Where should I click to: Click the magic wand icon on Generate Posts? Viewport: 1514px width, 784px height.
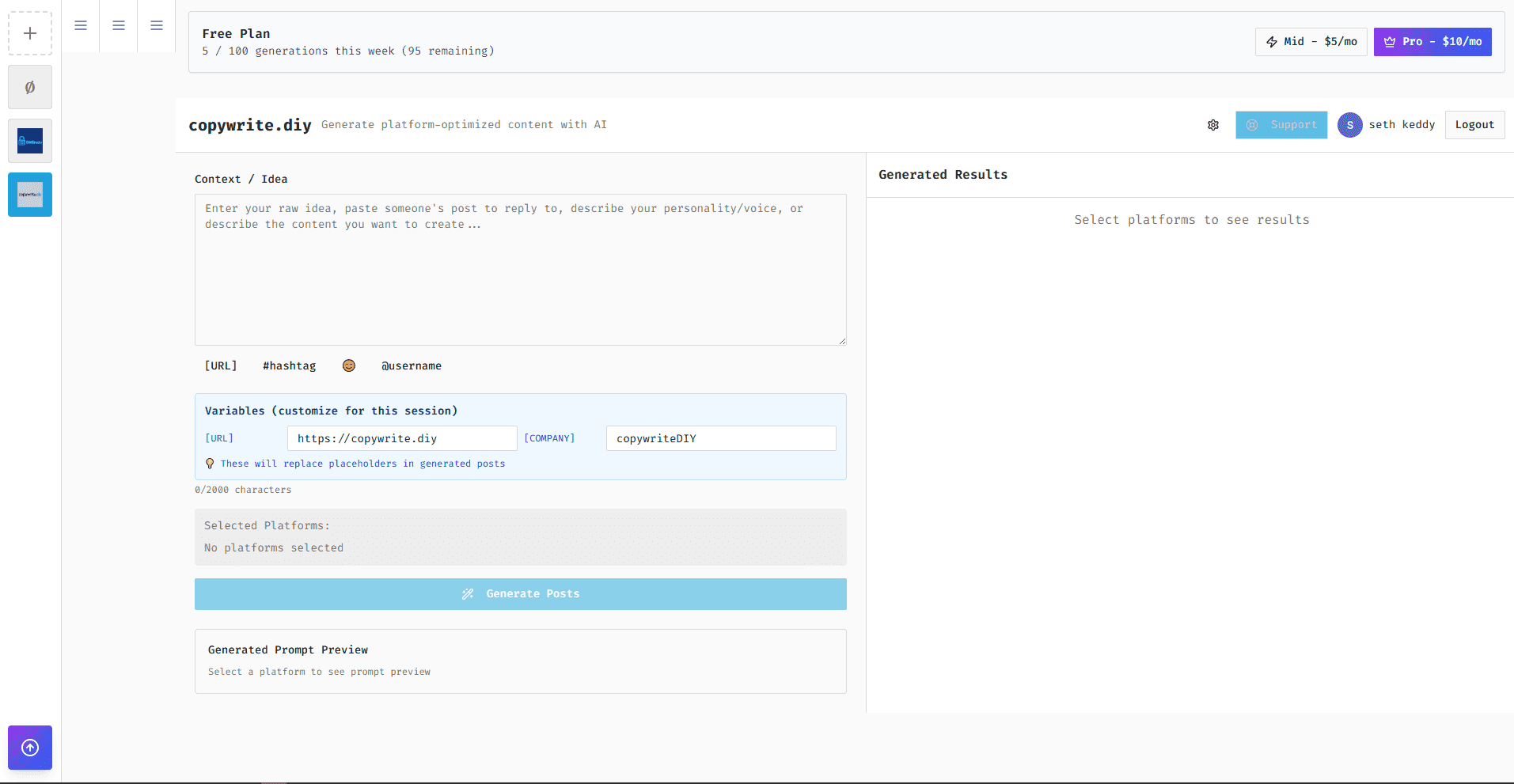468,594
